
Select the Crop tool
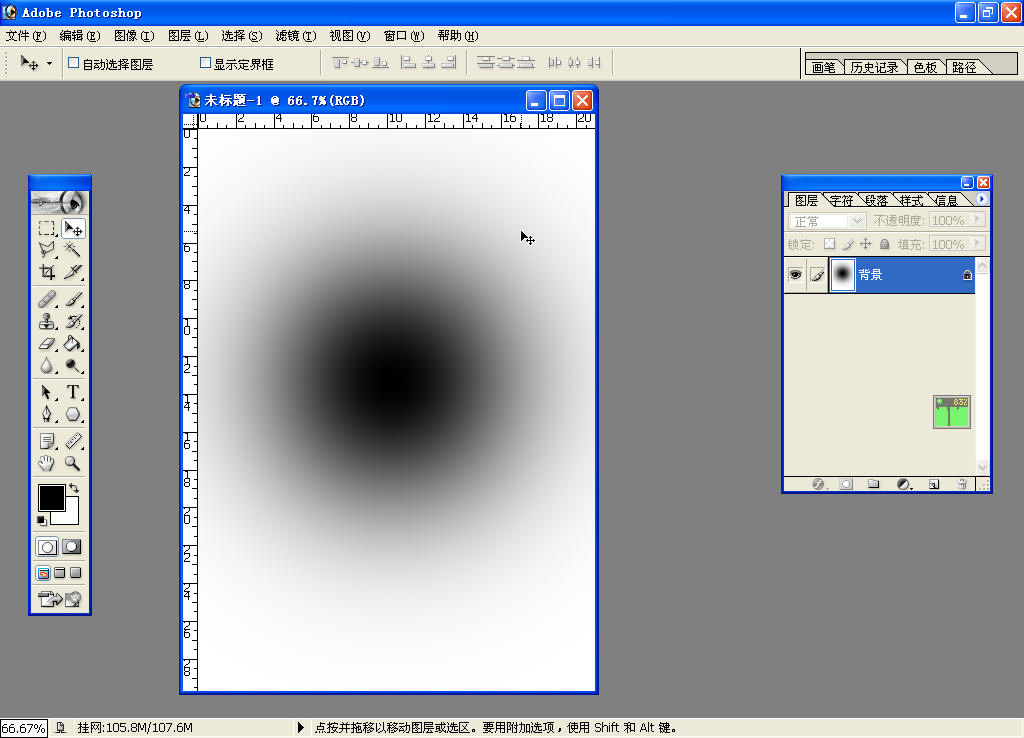[46, 270]
